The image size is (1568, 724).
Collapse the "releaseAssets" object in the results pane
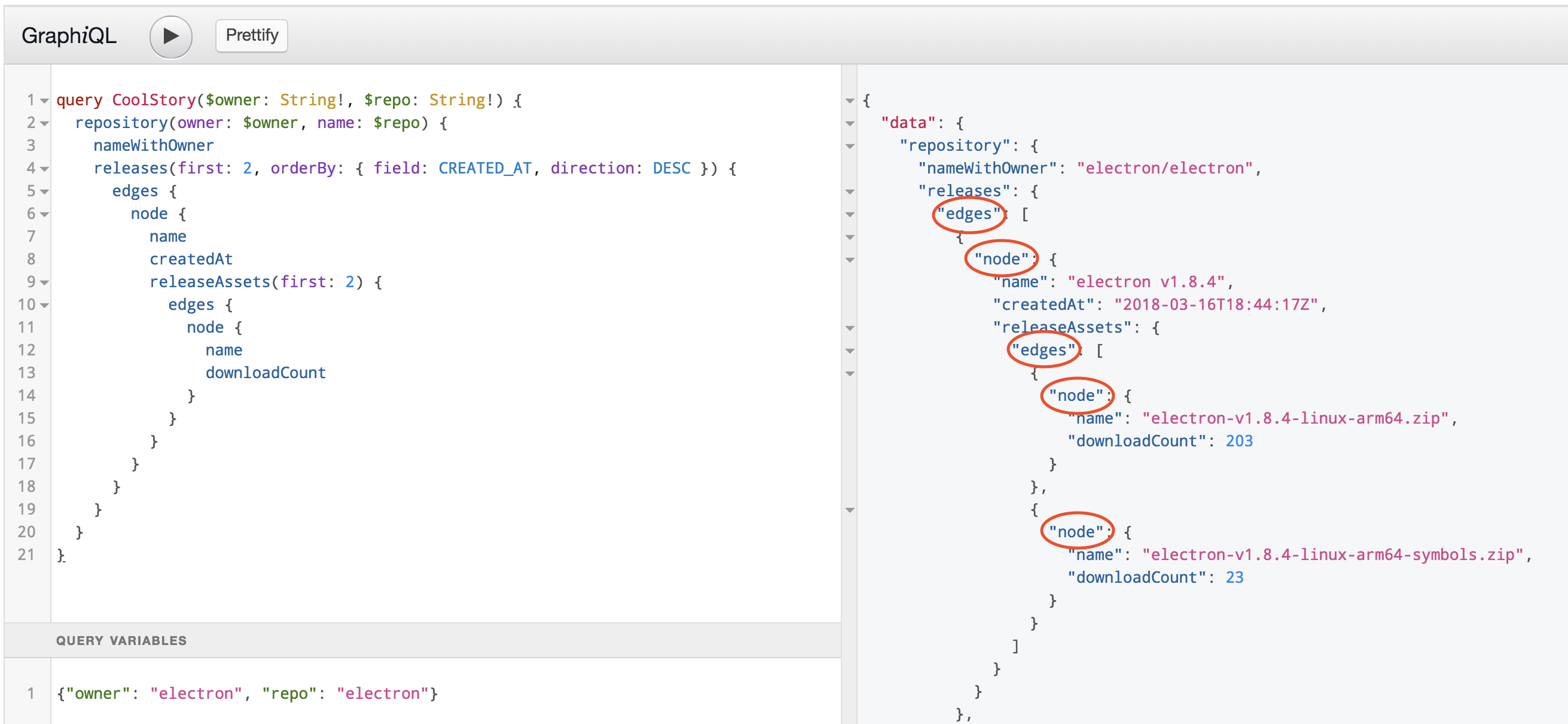(x=849, y=328)
